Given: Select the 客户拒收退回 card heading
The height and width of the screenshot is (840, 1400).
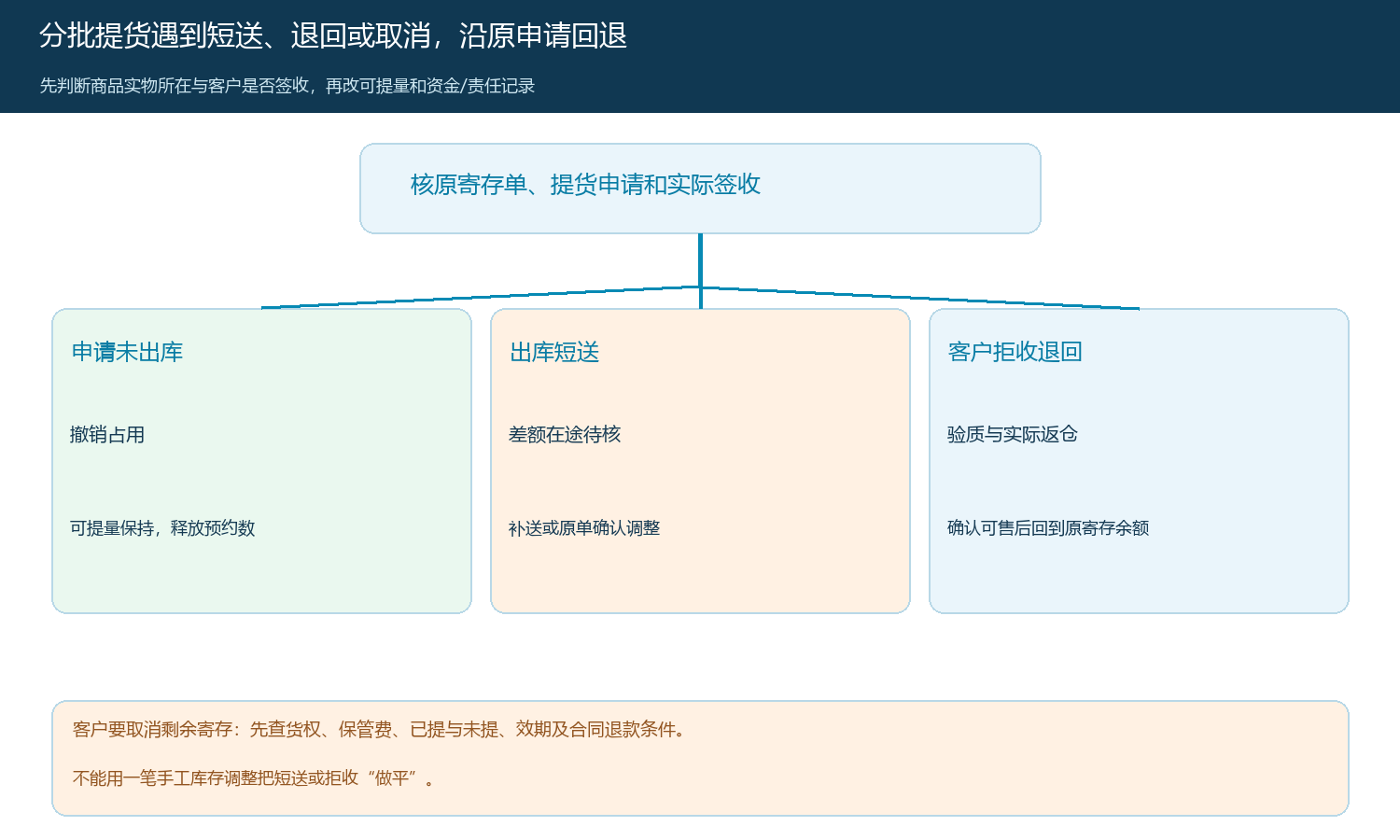Looking at the screenshot, I should (x=1015, y=352).
